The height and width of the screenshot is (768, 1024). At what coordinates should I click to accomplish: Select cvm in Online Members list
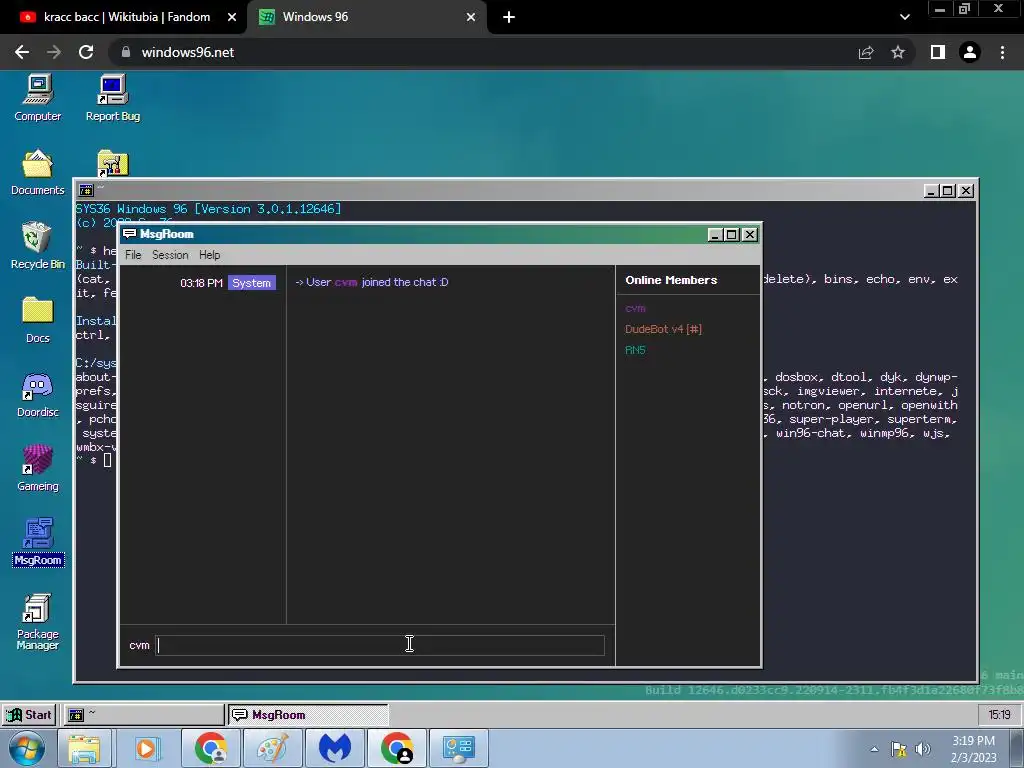point(635,309)
